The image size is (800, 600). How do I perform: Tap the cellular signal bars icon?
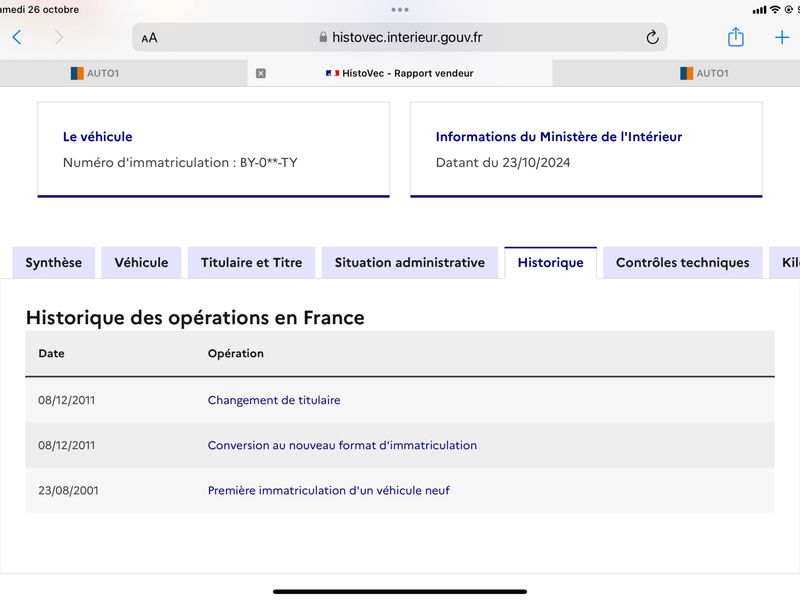point(760,10)
